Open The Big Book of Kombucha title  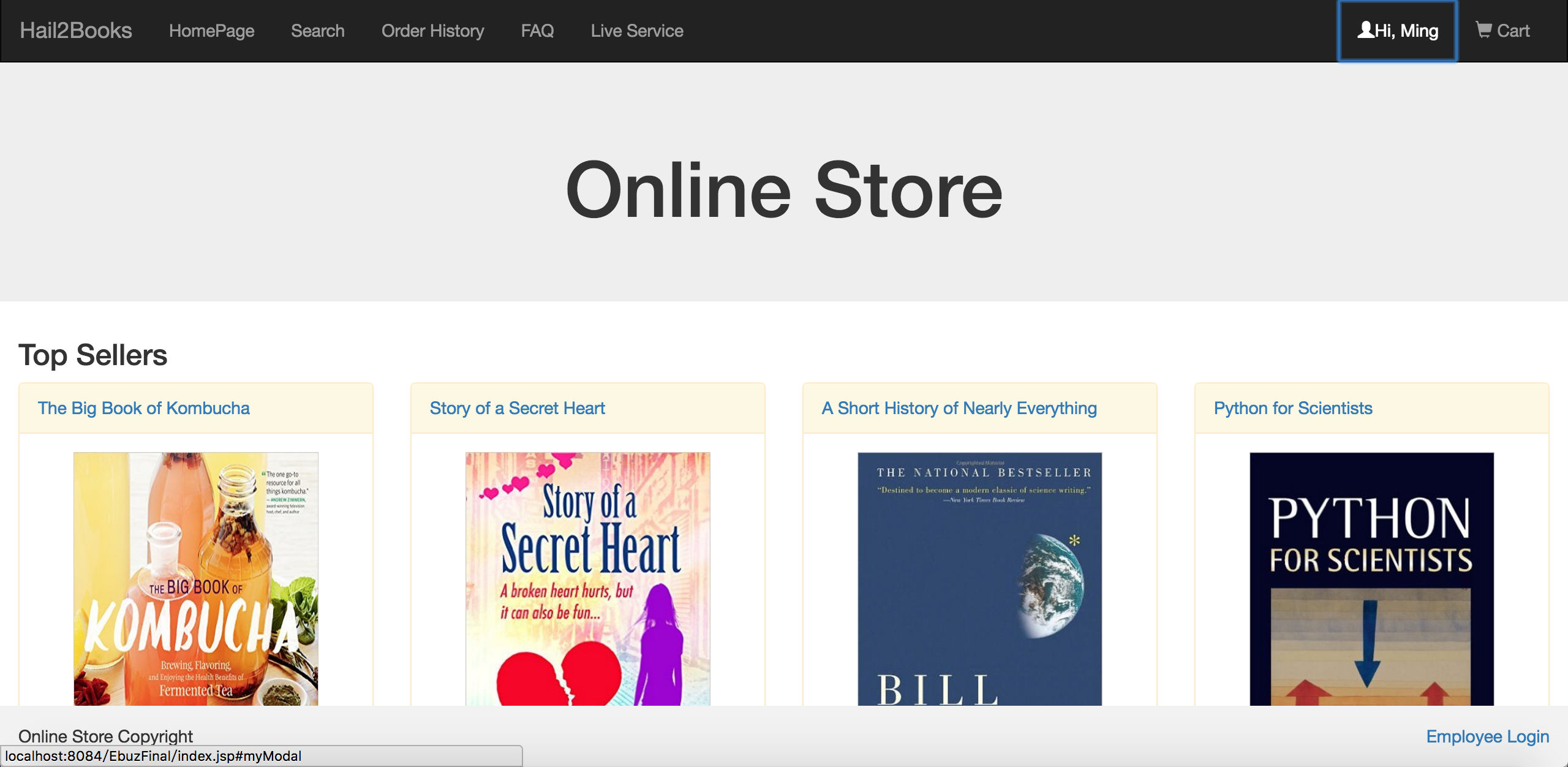(143, 408)
